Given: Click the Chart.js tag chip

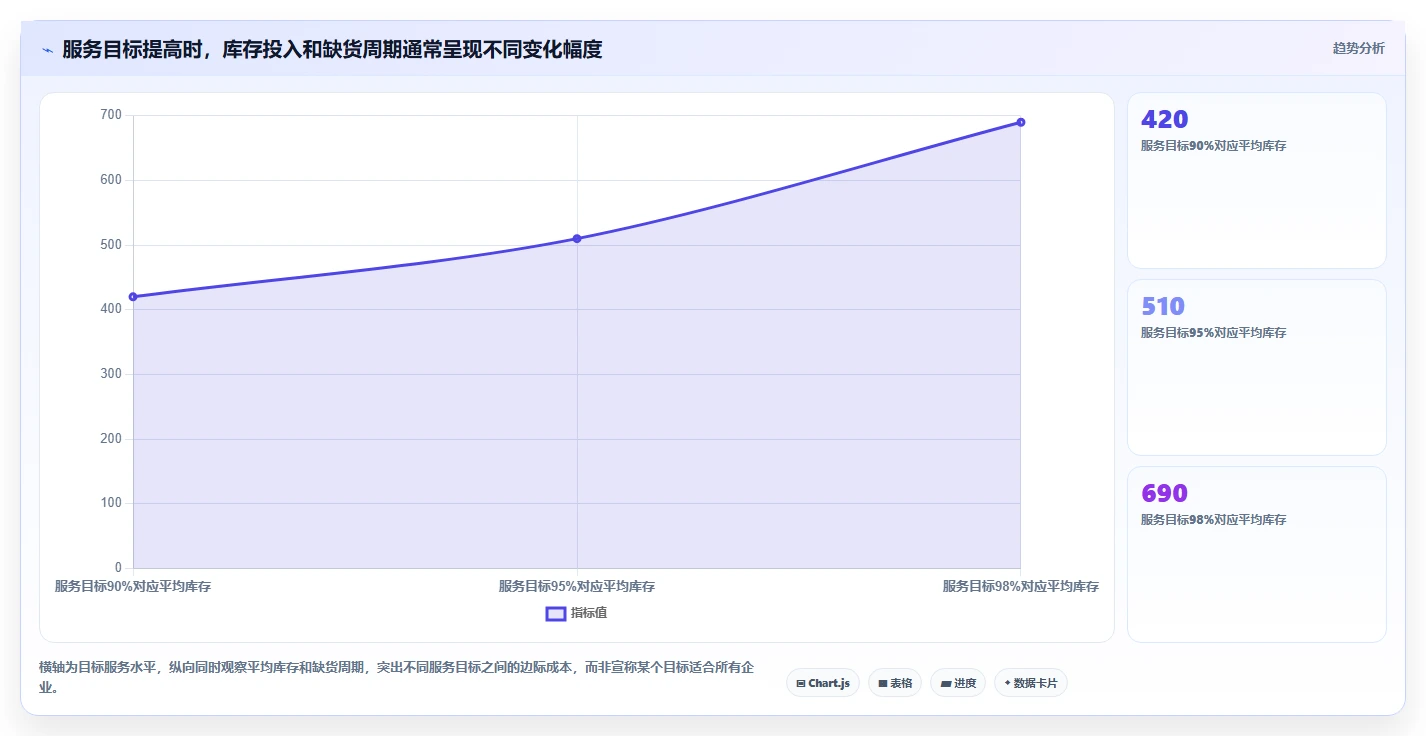Looking at the screenshot, I should point(822,683).
